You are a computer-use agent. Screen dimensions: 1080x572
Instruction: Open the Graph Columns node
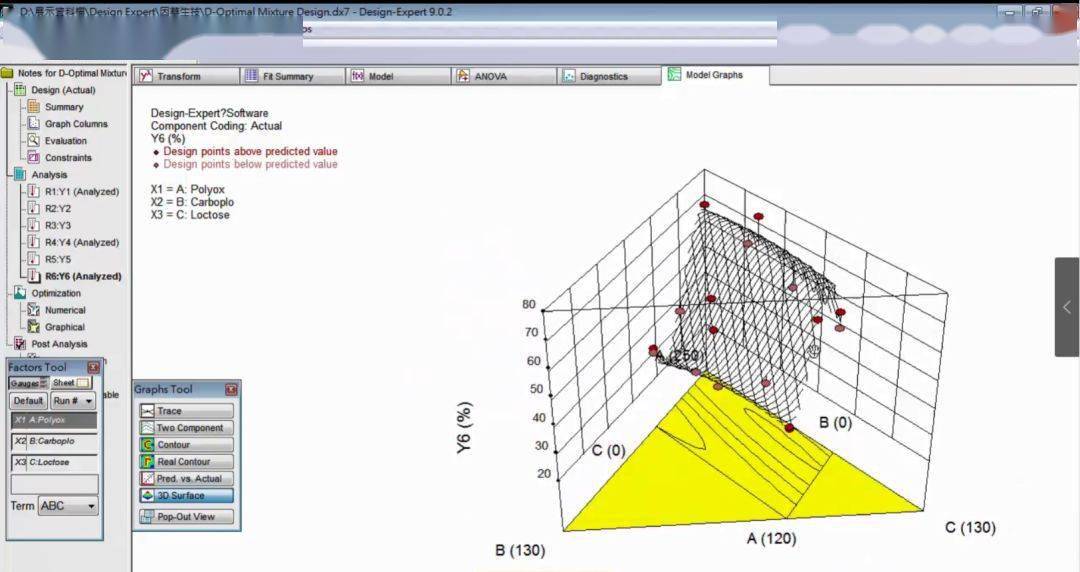tap(75, 124)
